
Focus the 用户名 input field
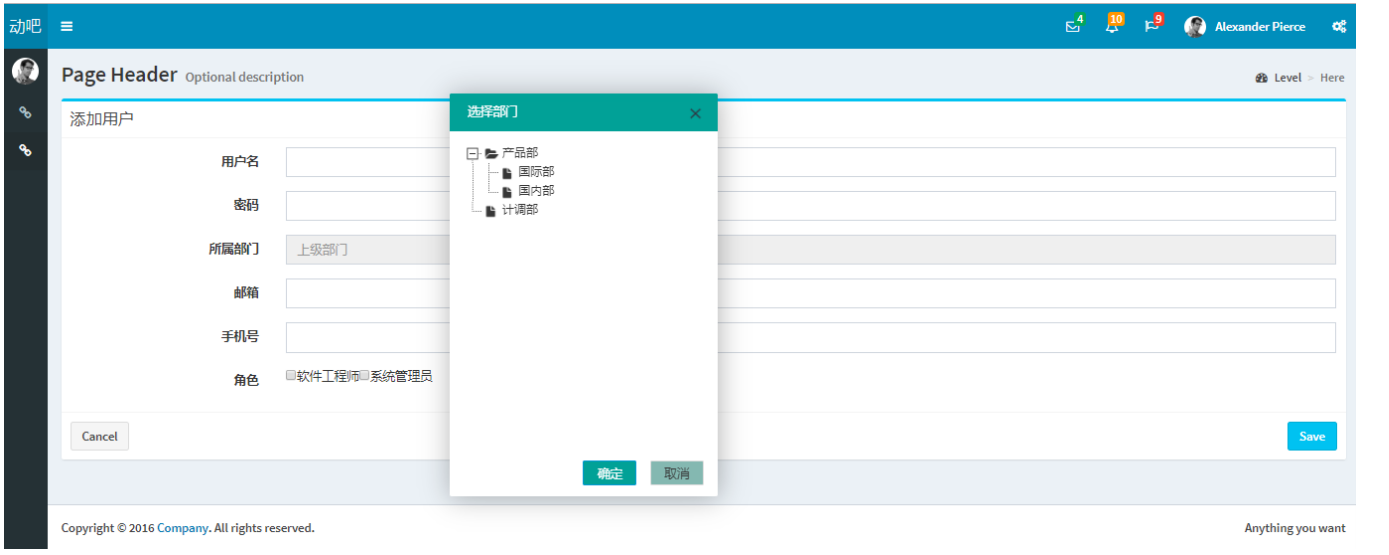point(811,162)
